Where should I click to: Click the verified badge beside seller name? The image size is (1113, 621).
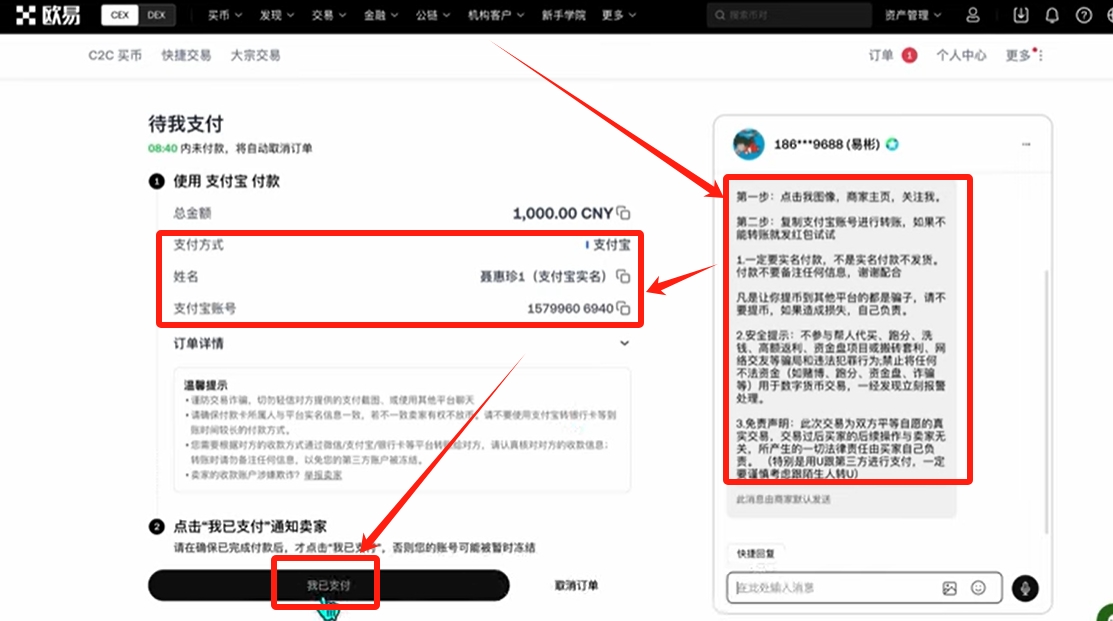tap(892, 145)
